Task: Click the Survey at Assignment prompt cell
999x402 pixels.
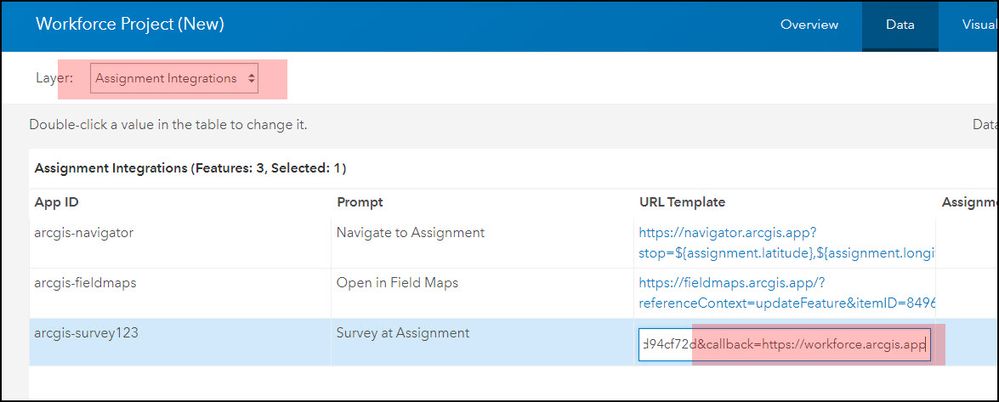Action: pyautogui.click(x=402, y=333)
